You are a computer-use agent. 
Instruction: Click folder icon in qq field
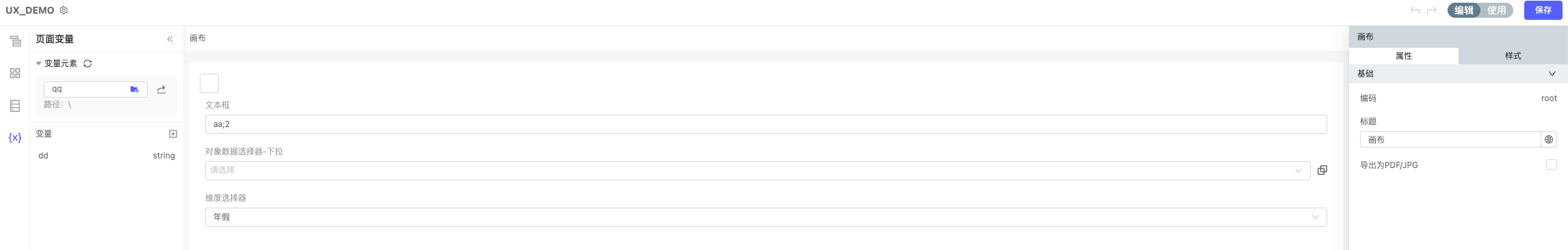(135, 89)
